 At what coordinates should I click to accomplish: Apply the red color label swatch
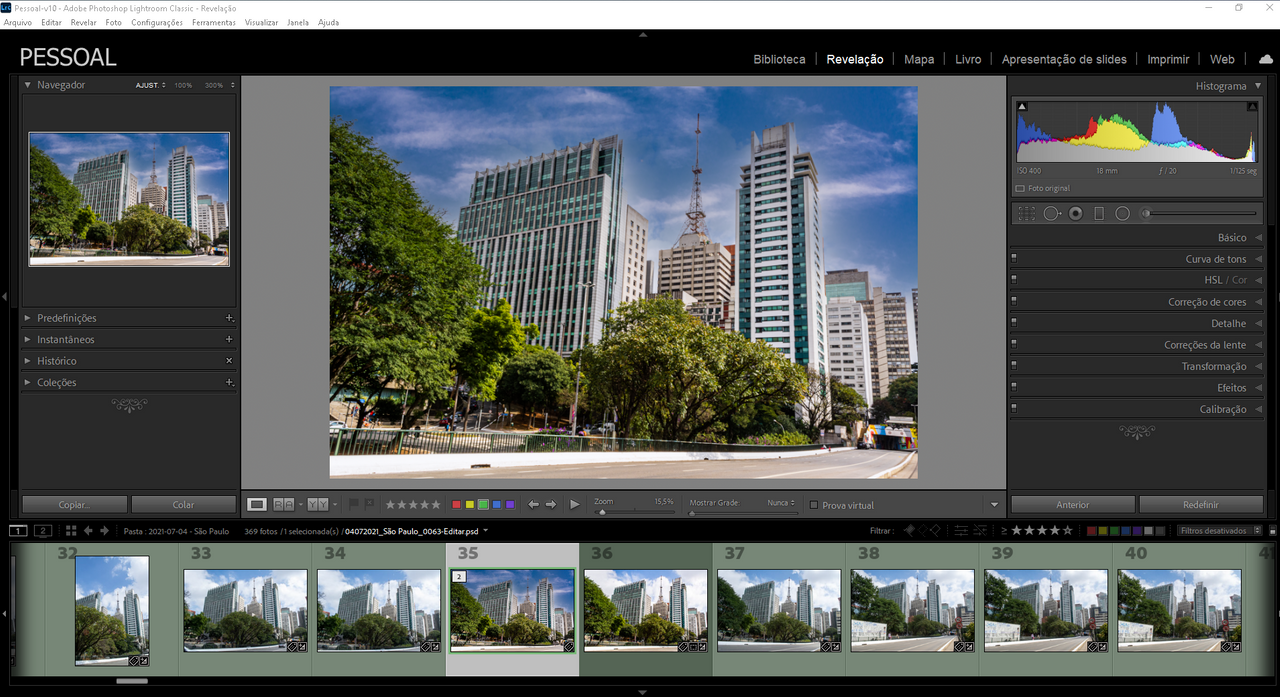457,505
